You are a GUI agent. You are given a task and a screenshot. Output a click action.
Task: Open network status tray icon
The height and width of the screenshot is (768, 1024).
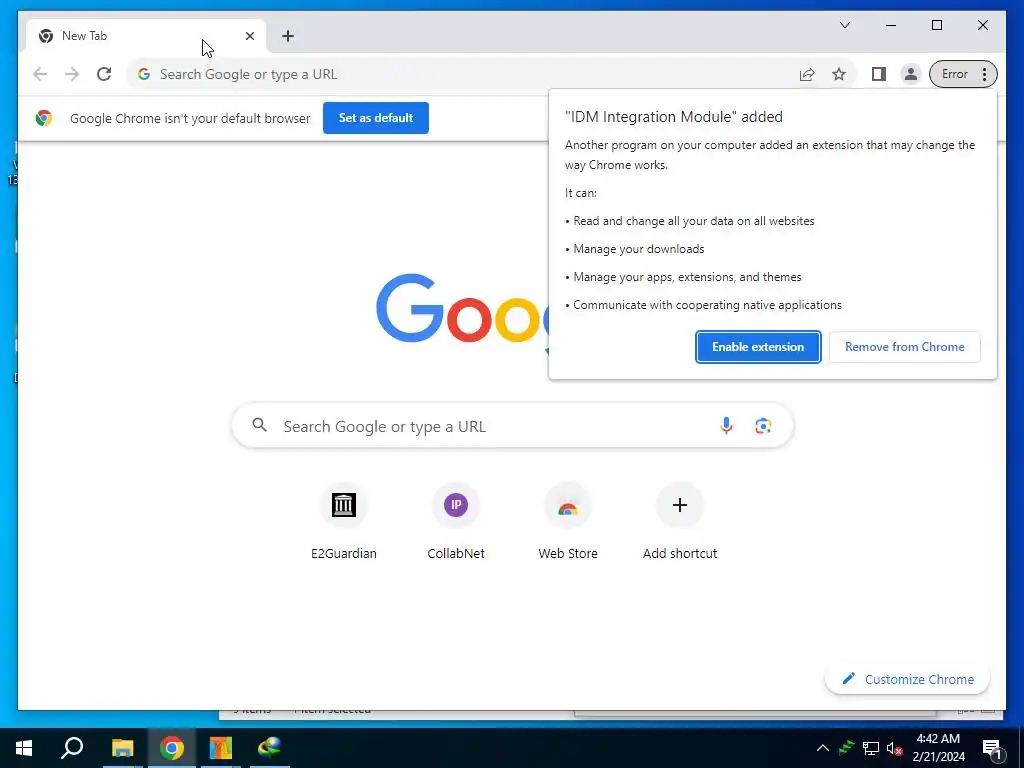[x=871, y=748]
